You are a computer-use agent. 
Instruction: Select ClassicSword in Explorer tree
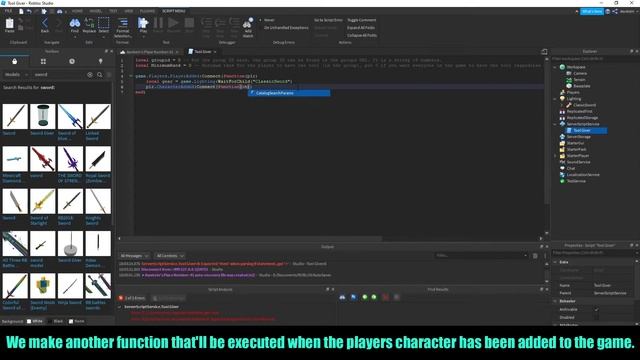coord(584,105)
